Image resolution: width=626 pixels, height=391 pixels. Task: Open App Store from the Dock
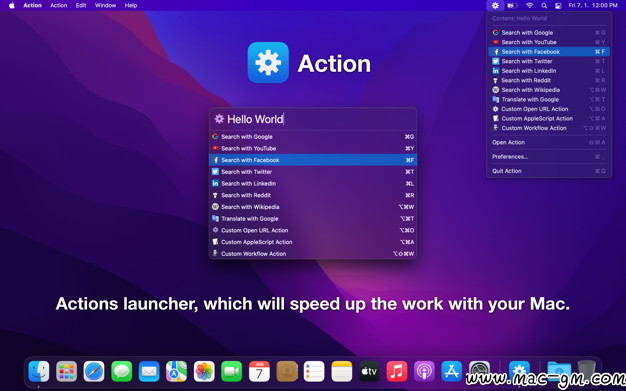452,371
